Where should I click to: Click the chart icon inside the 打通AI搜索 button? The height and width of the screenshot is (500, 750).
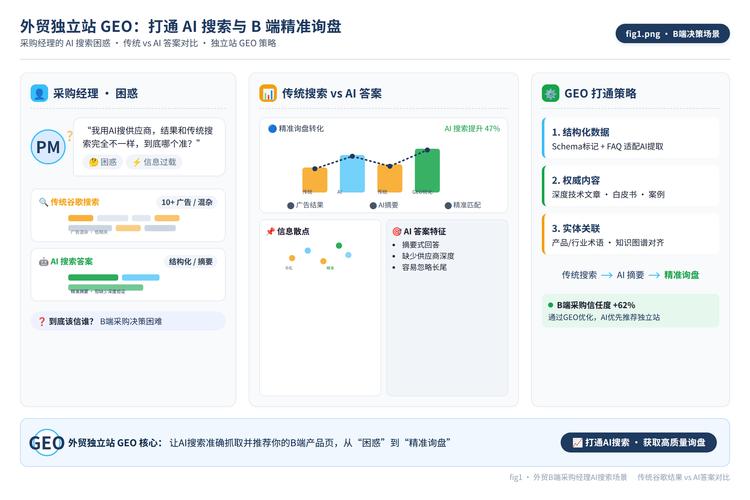(577, 443)
